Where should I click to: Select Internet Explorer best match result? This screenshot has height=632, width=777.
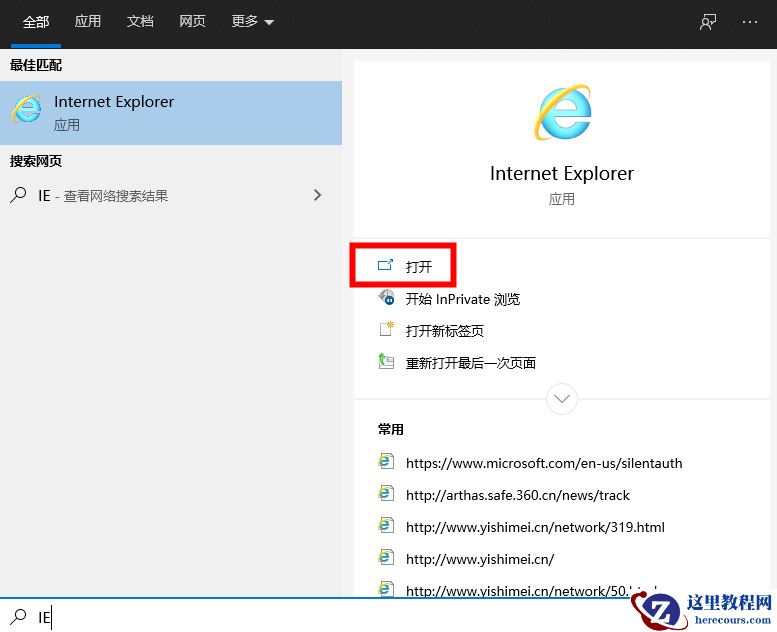171,113
